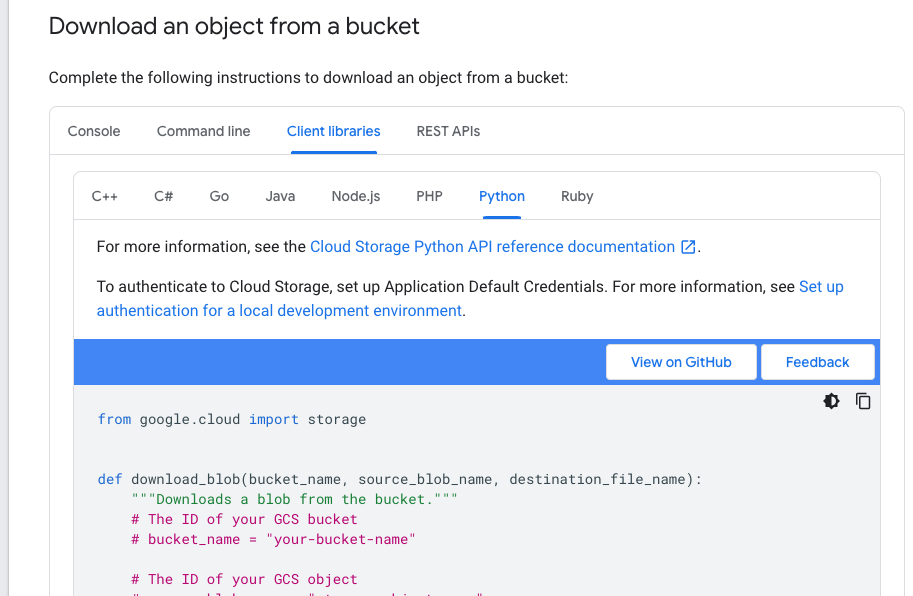Click external link icon after reference documentation
This screenshot has width=913, height=596.
pyautogui.click(x=688, y=247)
